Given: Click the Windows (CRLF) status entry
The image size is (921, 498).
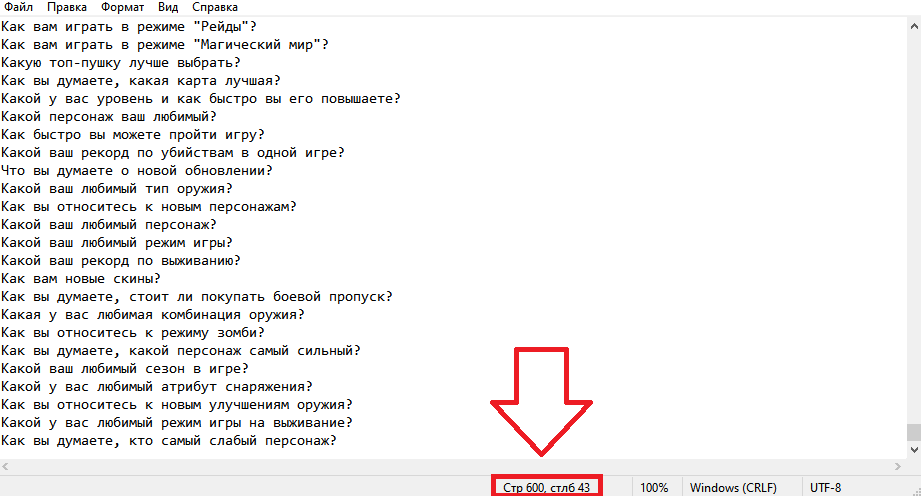Looking at the screenshot, I should (733, 487).
